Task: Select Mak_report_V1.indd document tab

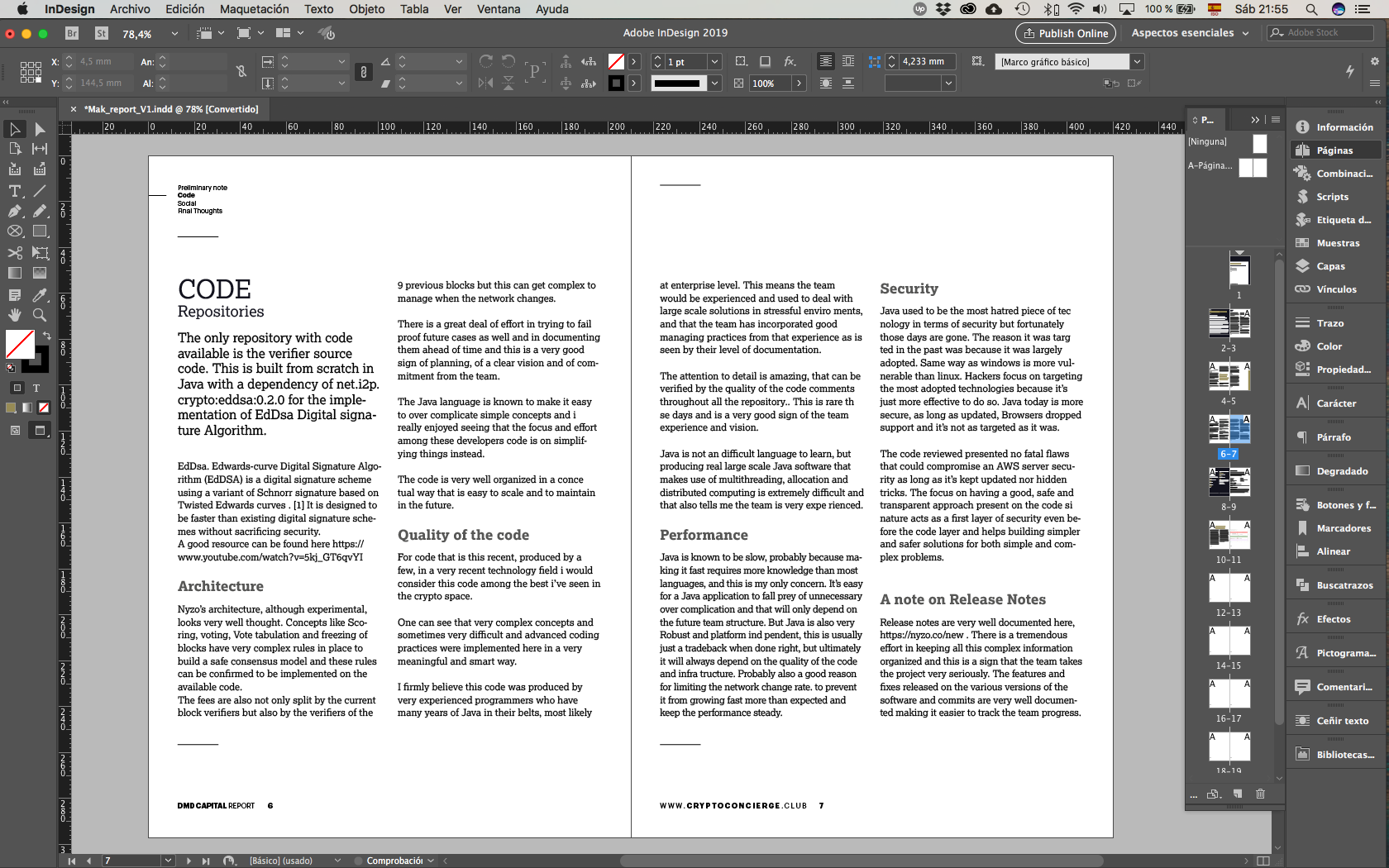Action: 171,109
